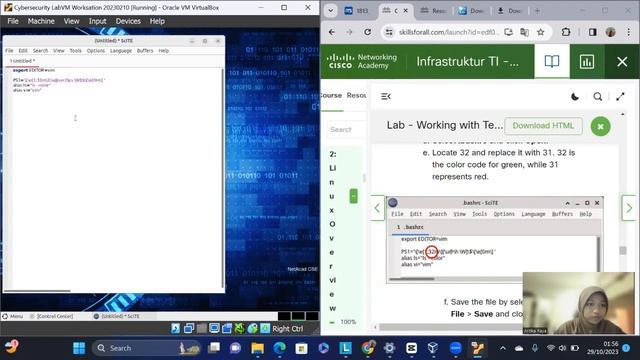Go back in Chrome browser
The width and height of the screenshot is (640, 360).
pyautogui.click(x=331, y=32)
